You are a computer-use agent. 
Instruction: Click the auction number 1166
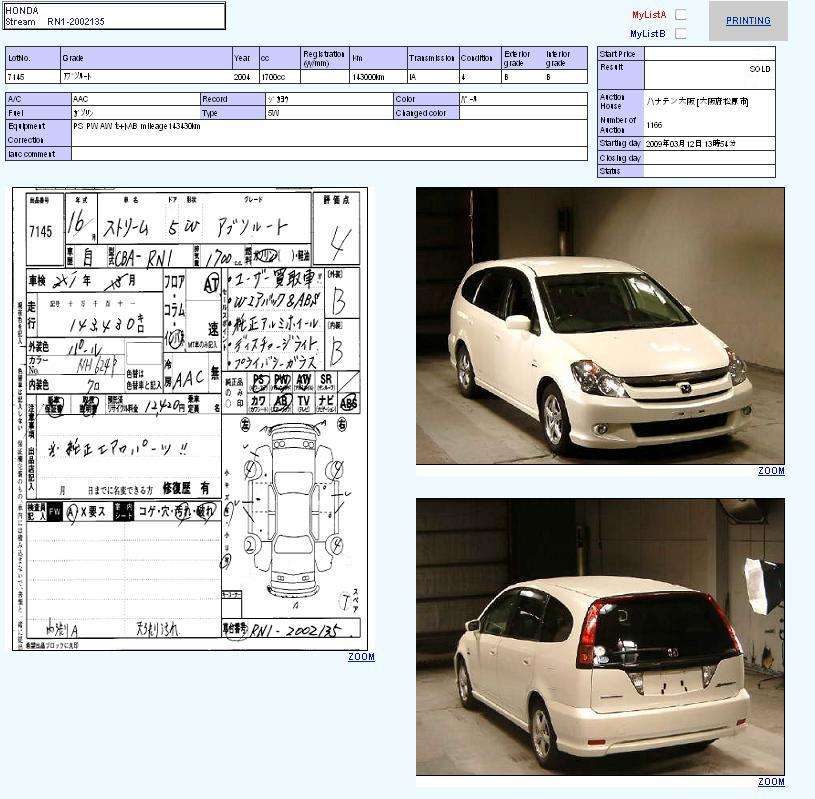coord(654,125)
